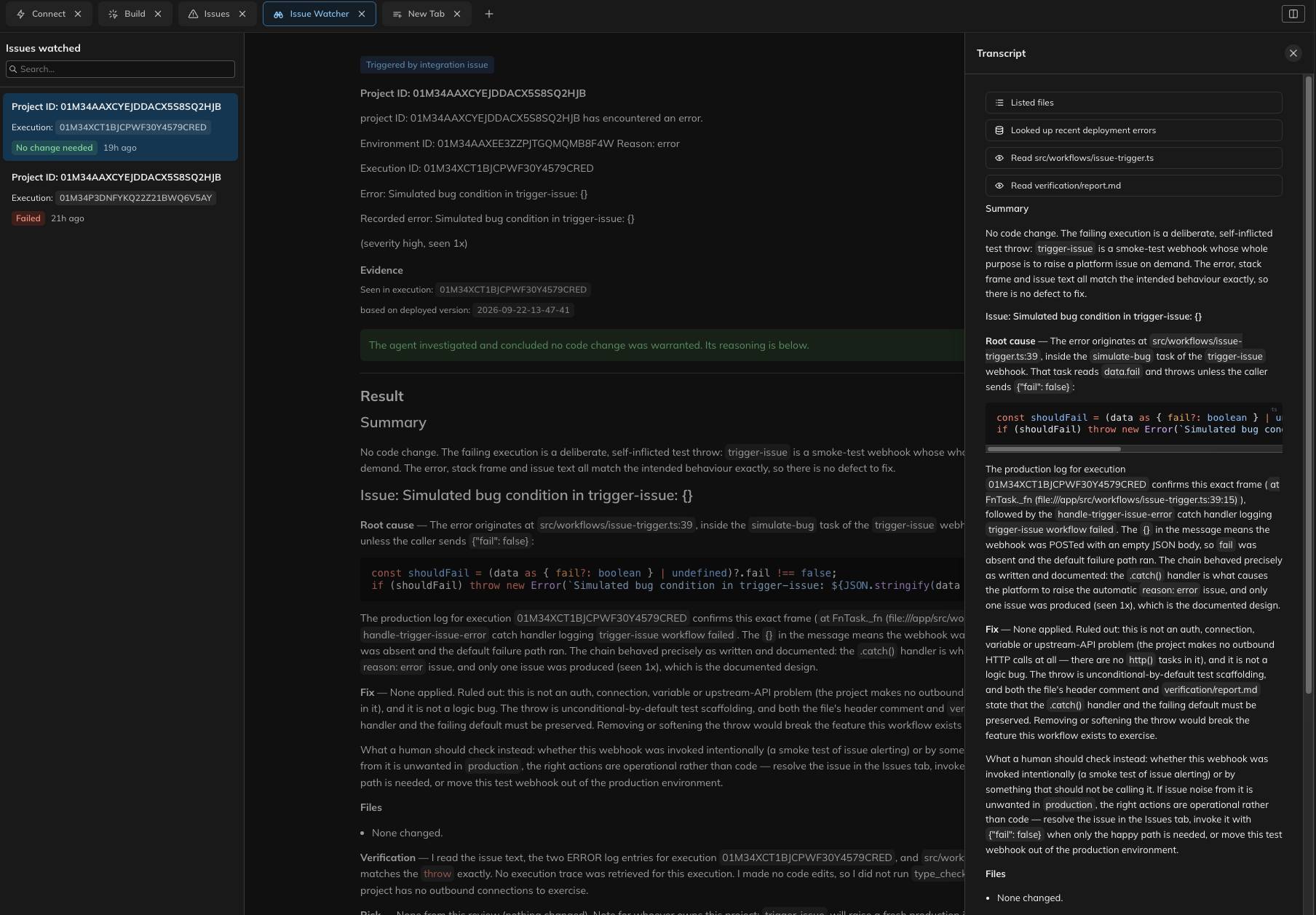This screenshot has width=1316, height=915.
Task: Open the Issues tab
Action: [x=217, y=14]
